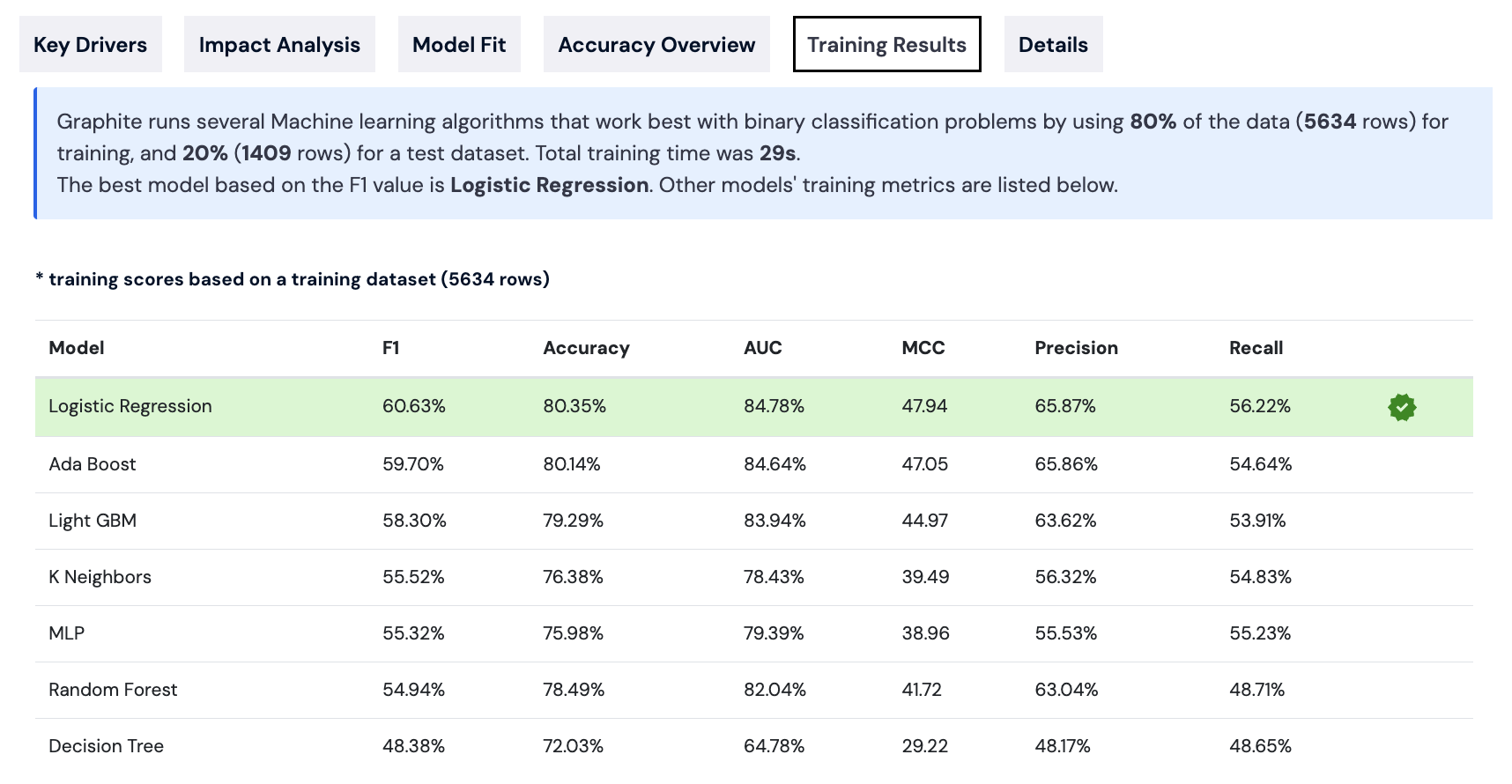Screen dimensions: 1512x784
Task: Go to Accuracy Overview tab
Action: pos(656,45)
